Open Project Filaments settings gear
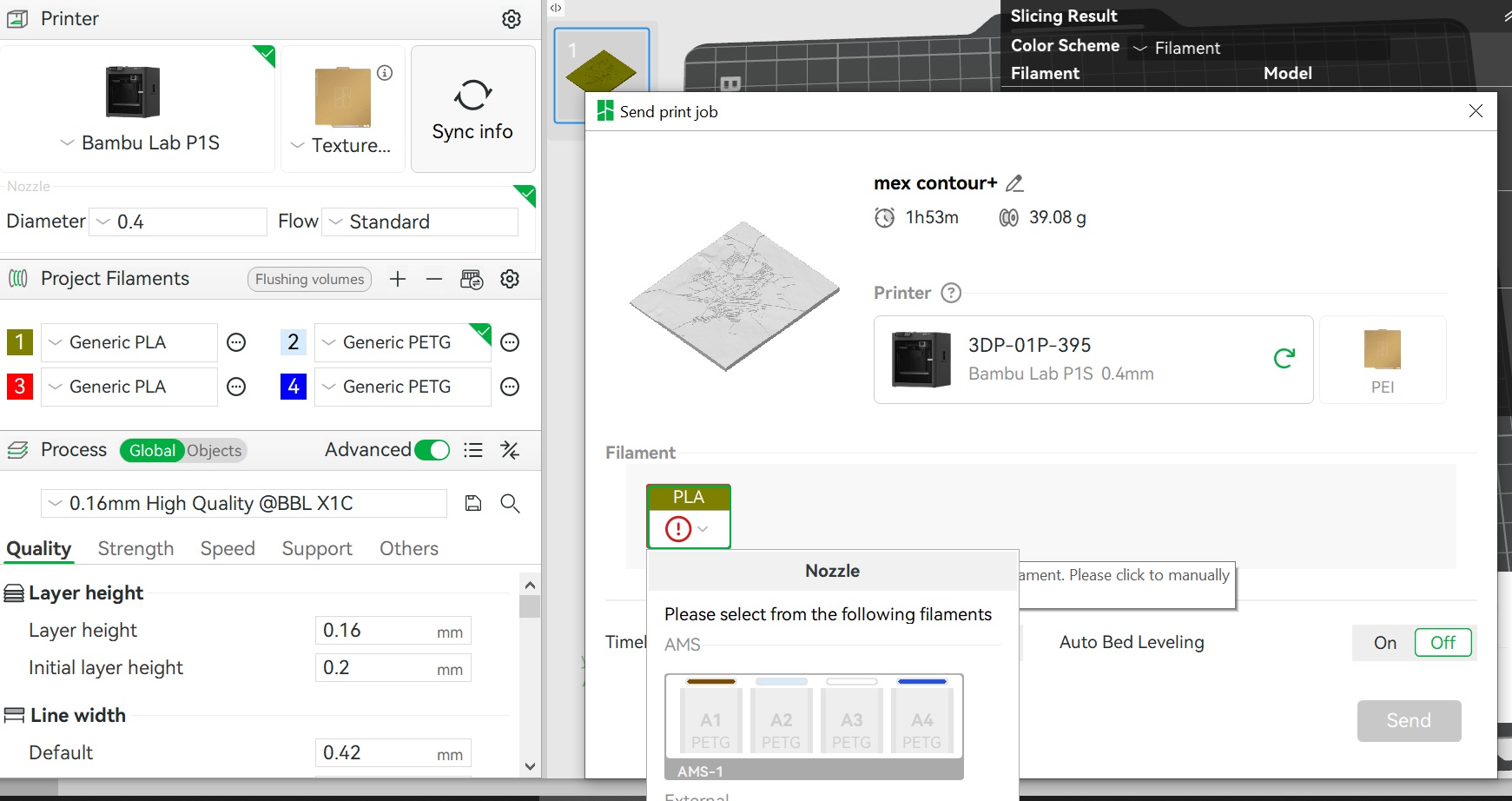The image size is (1512, 801). point(510,279)
